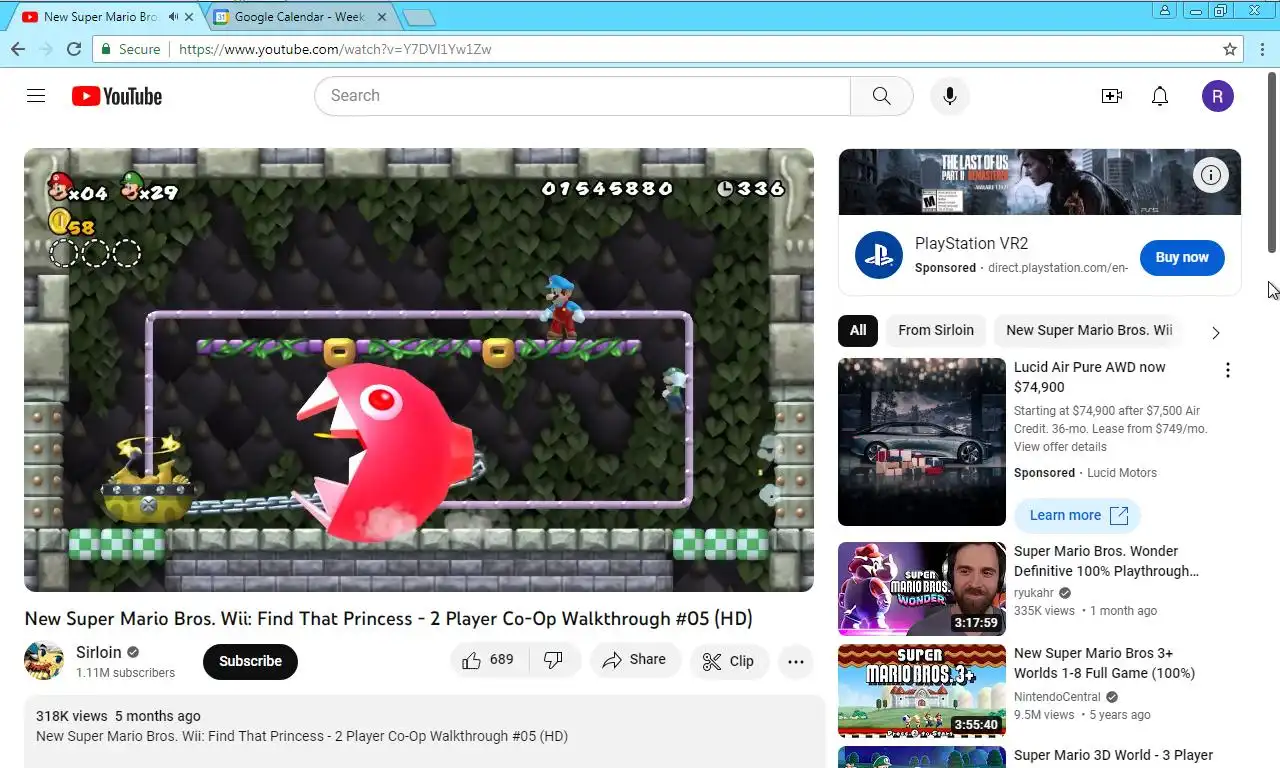
Task: Click the browser back arrow
Action: (x=18, y=49)
